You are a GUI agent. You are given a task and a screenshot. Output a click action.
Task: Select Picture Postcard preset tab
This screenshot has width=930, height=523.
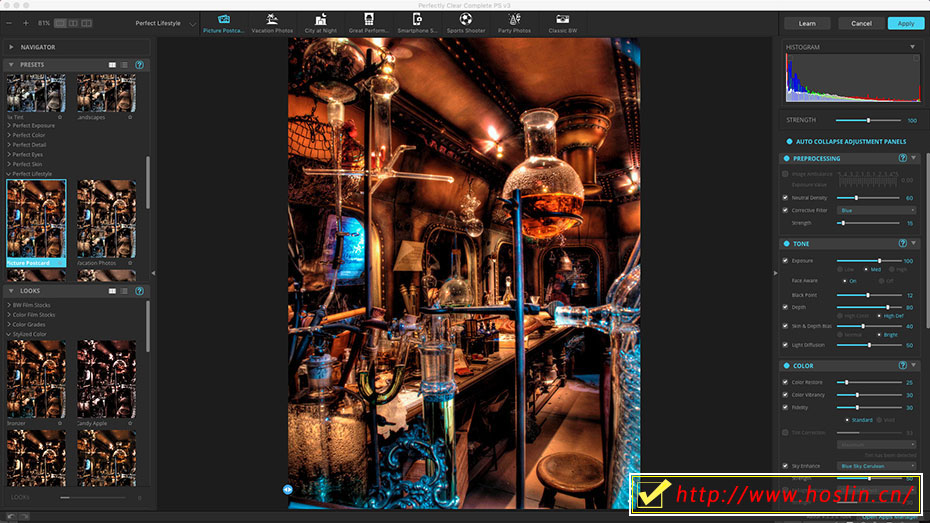(224, 24)
